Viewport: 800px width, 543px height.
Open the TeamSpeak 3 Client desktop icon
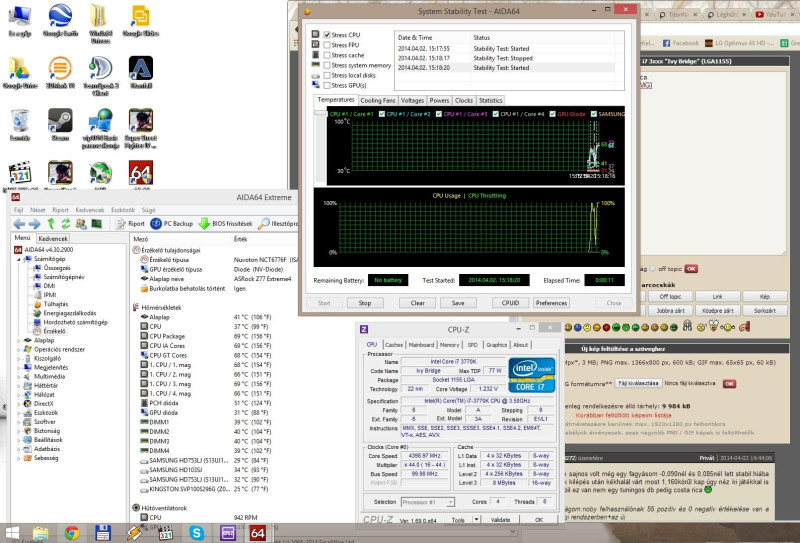[101, 75]
